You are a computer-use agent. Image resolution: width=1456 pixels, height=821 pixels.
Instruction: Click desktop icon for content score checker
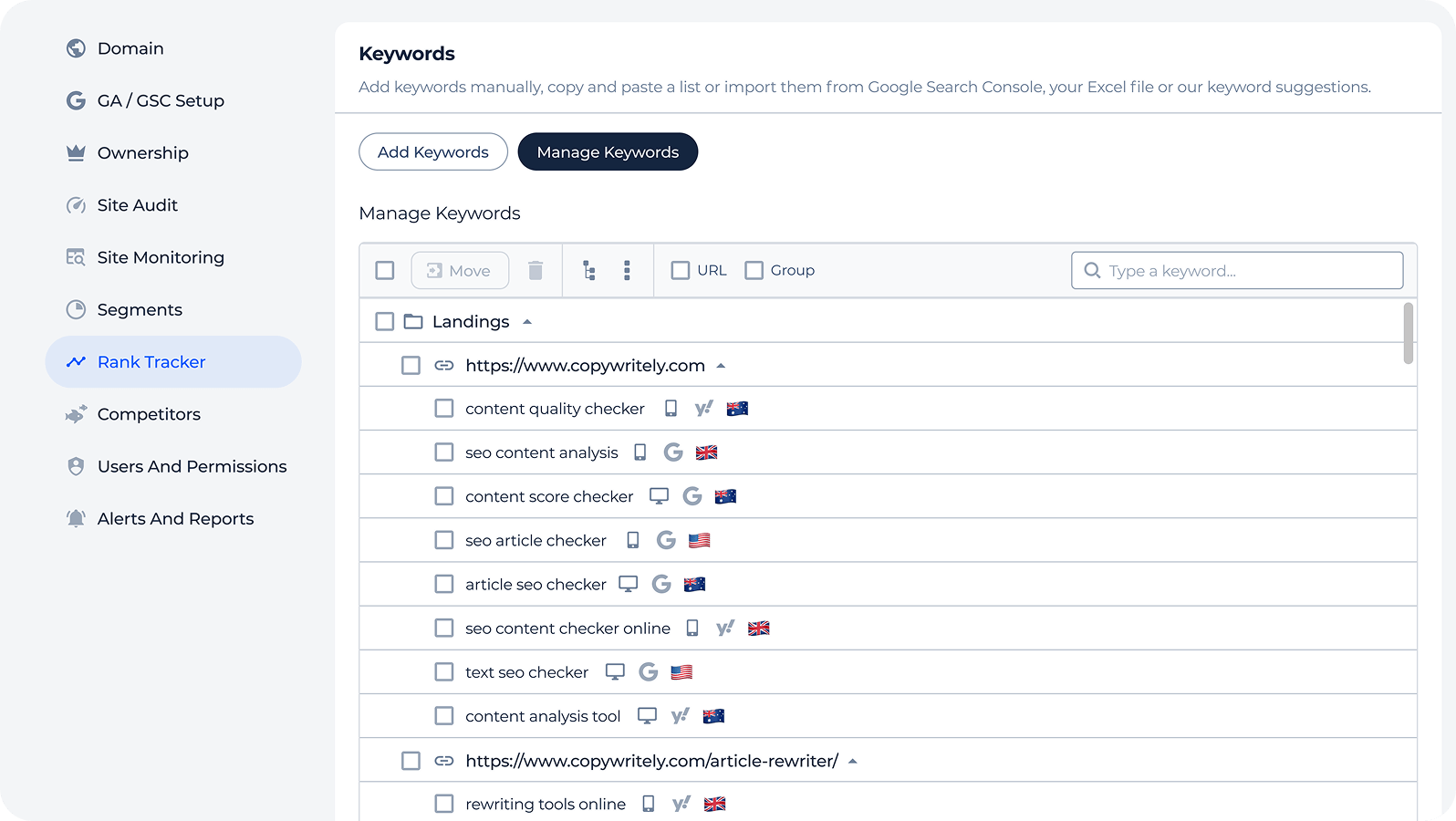pyautogui.click(x=659, y=496)
